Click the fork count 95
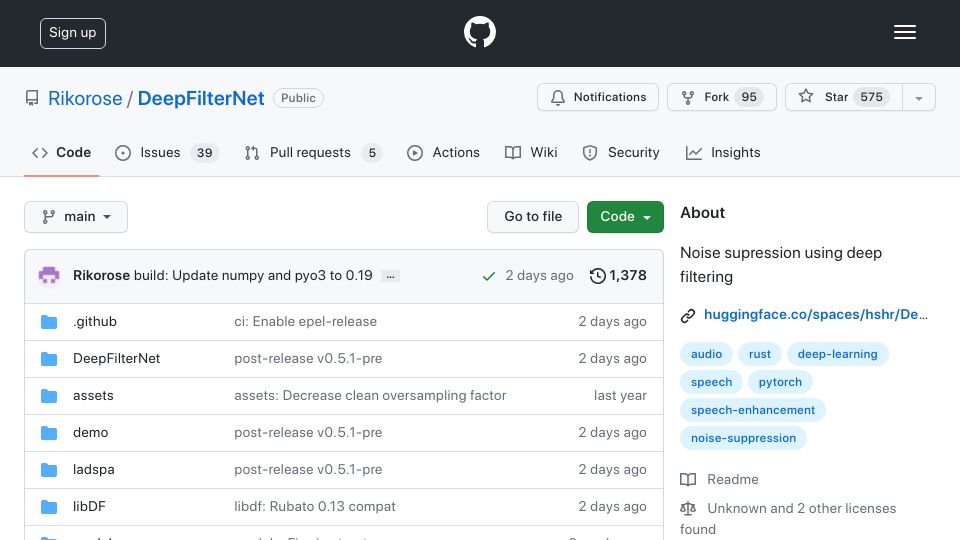This screenshot has height=540, width=960. (749, 97)
